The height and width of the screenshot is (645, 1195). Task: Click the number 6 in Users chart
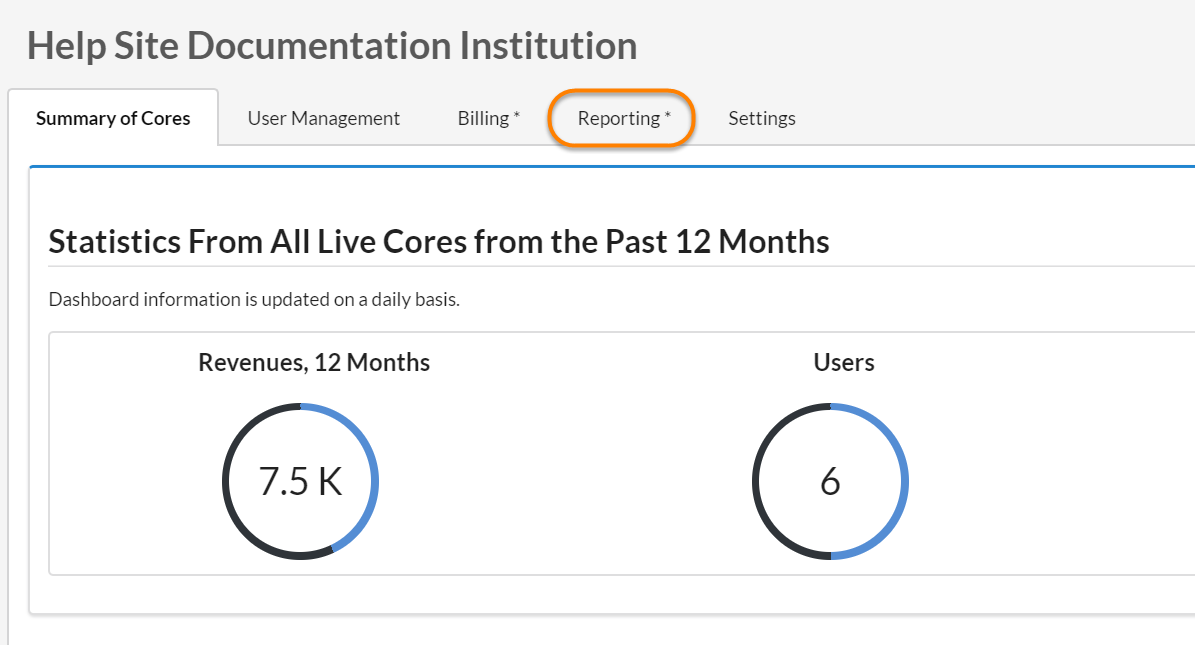point(830,482)
